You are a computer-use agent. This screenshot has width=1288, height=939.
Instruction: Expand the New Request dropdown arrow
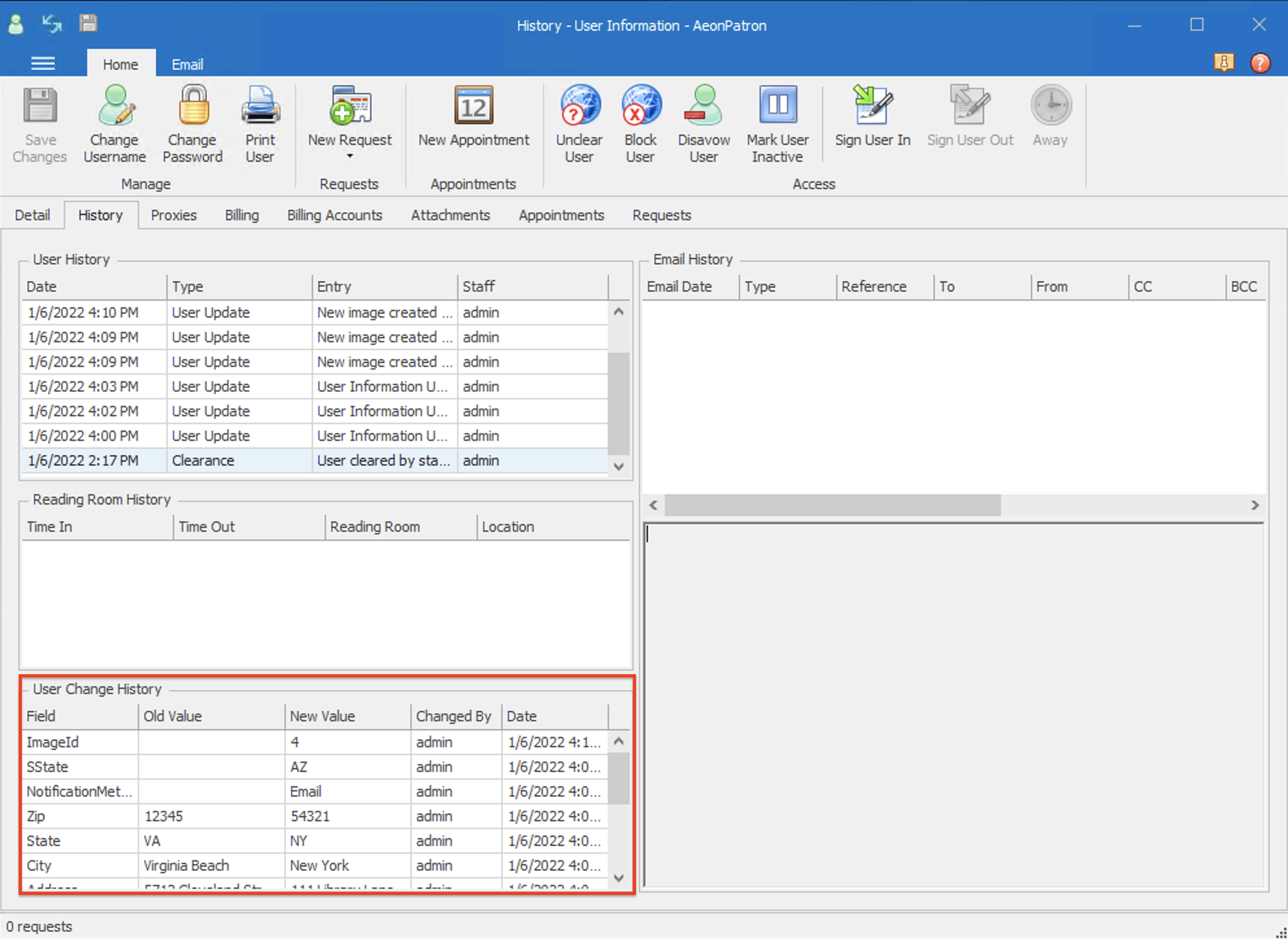[x=350, y=156]
